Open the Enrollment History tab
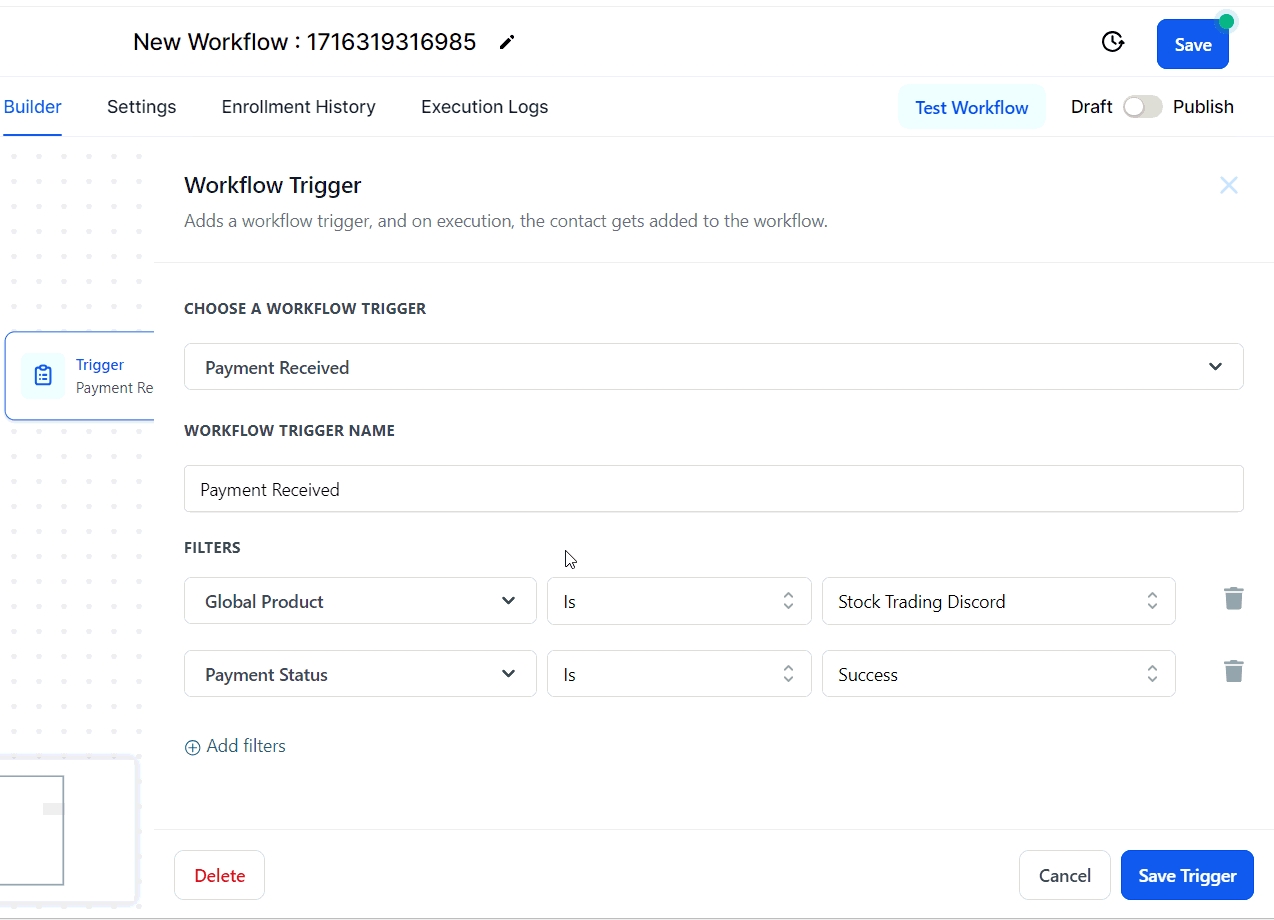 click(298, 107)
